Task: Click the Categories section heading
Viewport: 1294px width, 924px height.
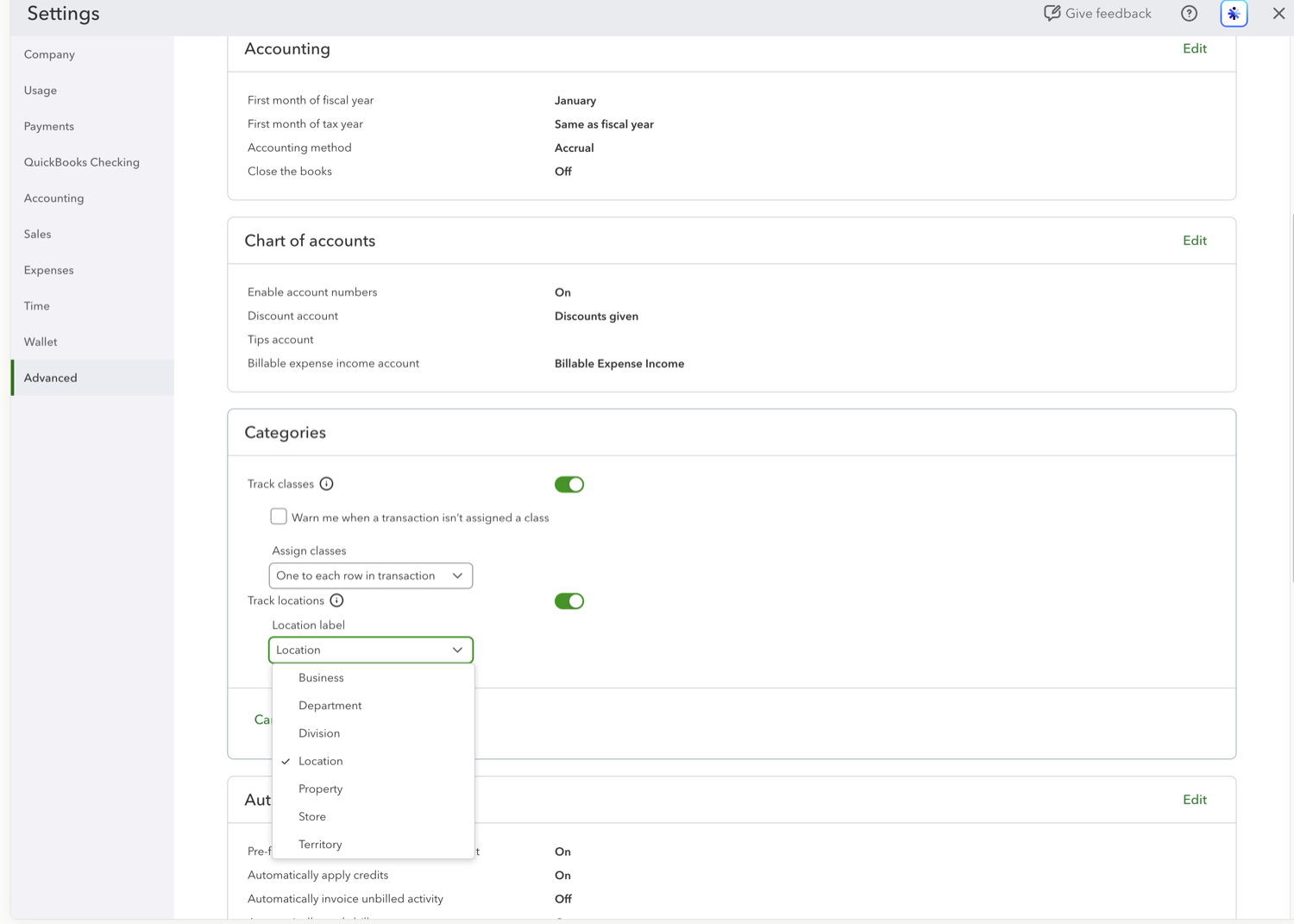Action: click(x=285, y=433)
